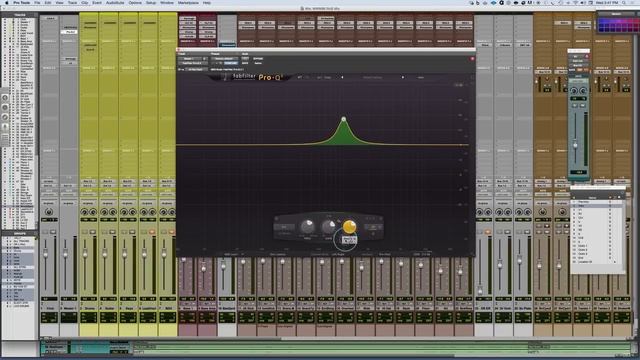640x360 pixels.
Task: Click the Keys track name at strip bottom
Action: 128,308
